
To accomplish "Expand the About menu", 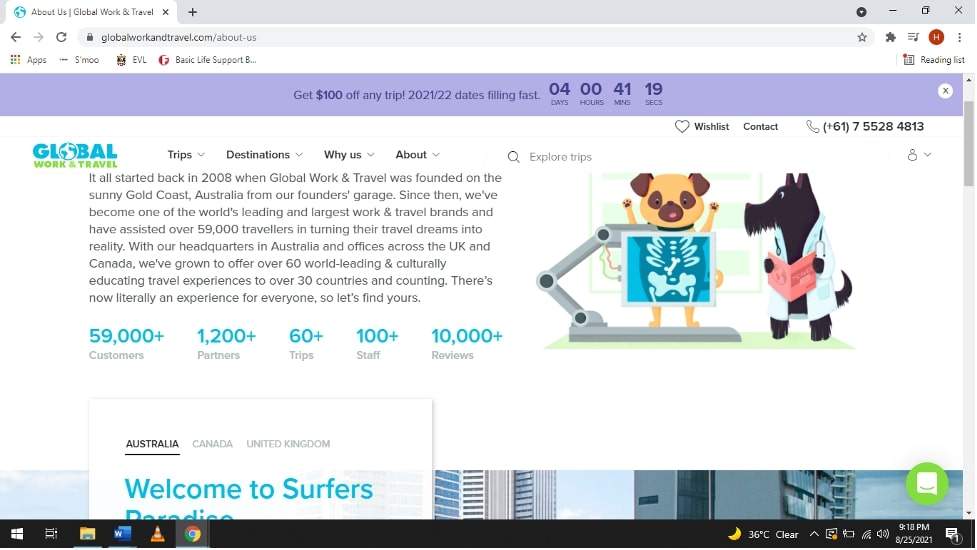I will coord(417,154).
